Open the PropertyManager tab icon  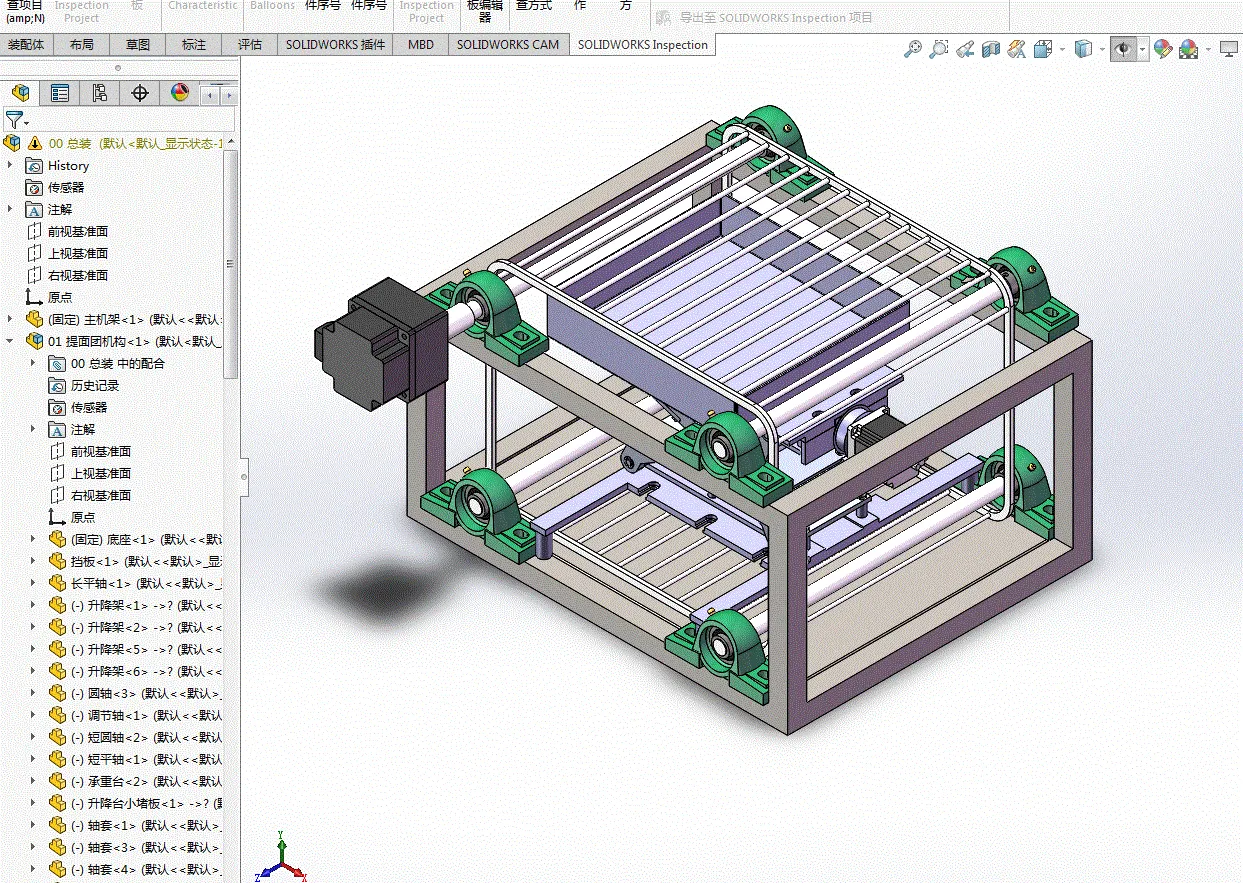point(60,93)
